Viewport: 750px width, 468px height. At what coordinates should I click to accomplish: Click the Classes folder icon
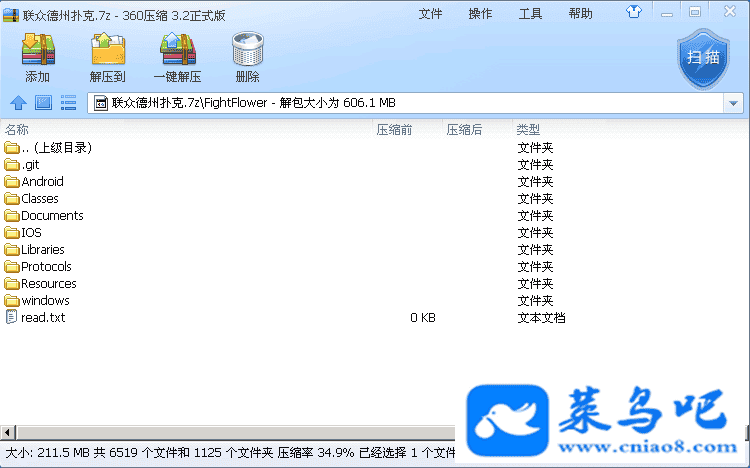[12, 199]
